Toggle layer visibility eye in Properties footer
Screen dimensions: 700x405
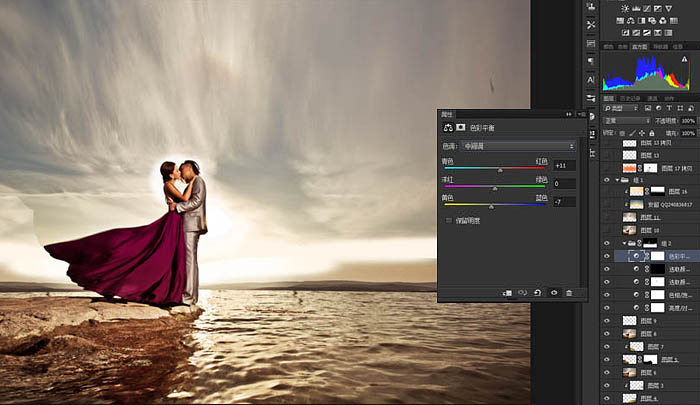click(x=554, y=293)
